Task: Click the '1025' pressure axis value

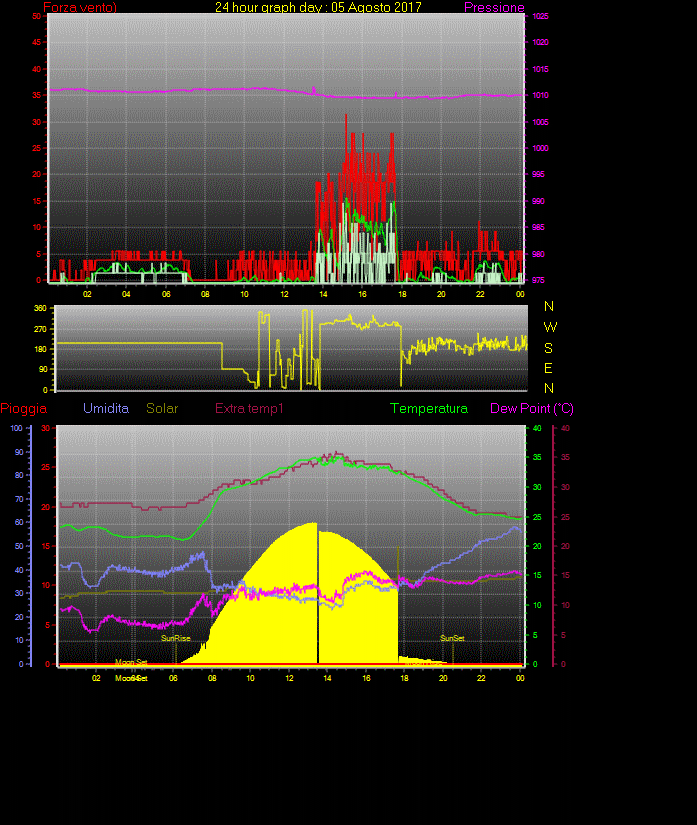Action: [540, 16]
